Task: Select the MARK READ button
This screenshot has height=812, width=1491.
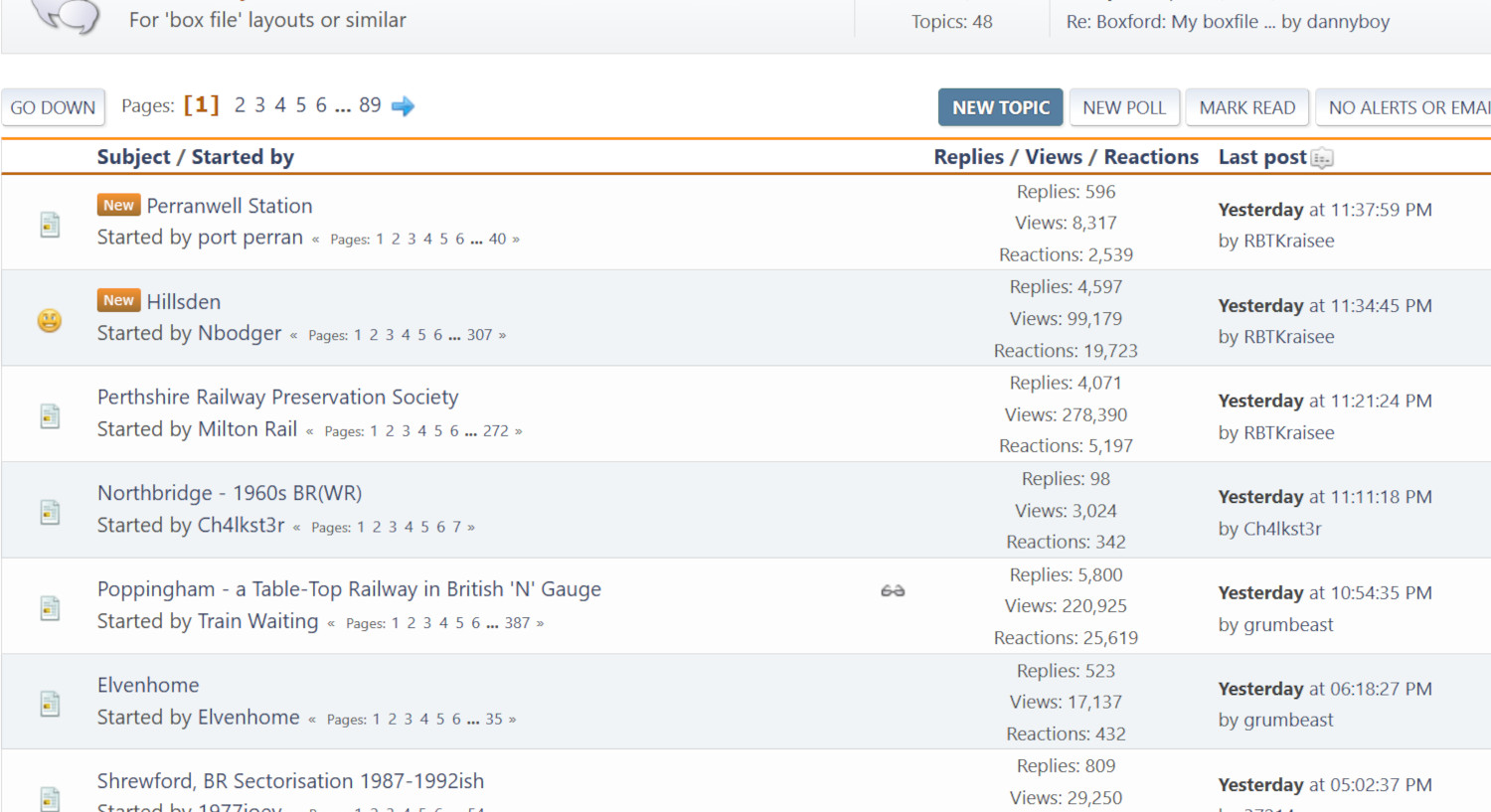Action: [1246, 107]
